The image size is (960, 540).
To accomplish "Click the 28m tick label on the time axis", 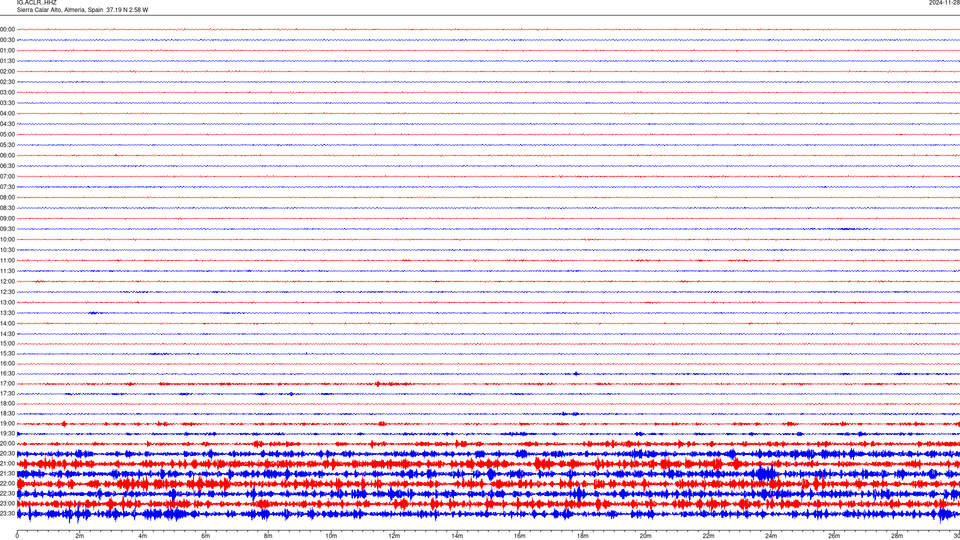I will point(897,536).
